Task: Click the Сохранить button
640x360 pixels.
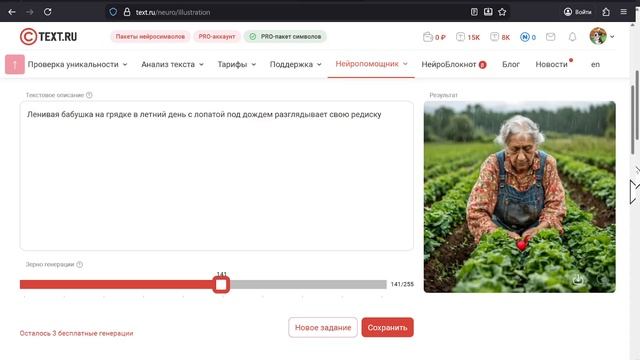Action: (387, 327)
